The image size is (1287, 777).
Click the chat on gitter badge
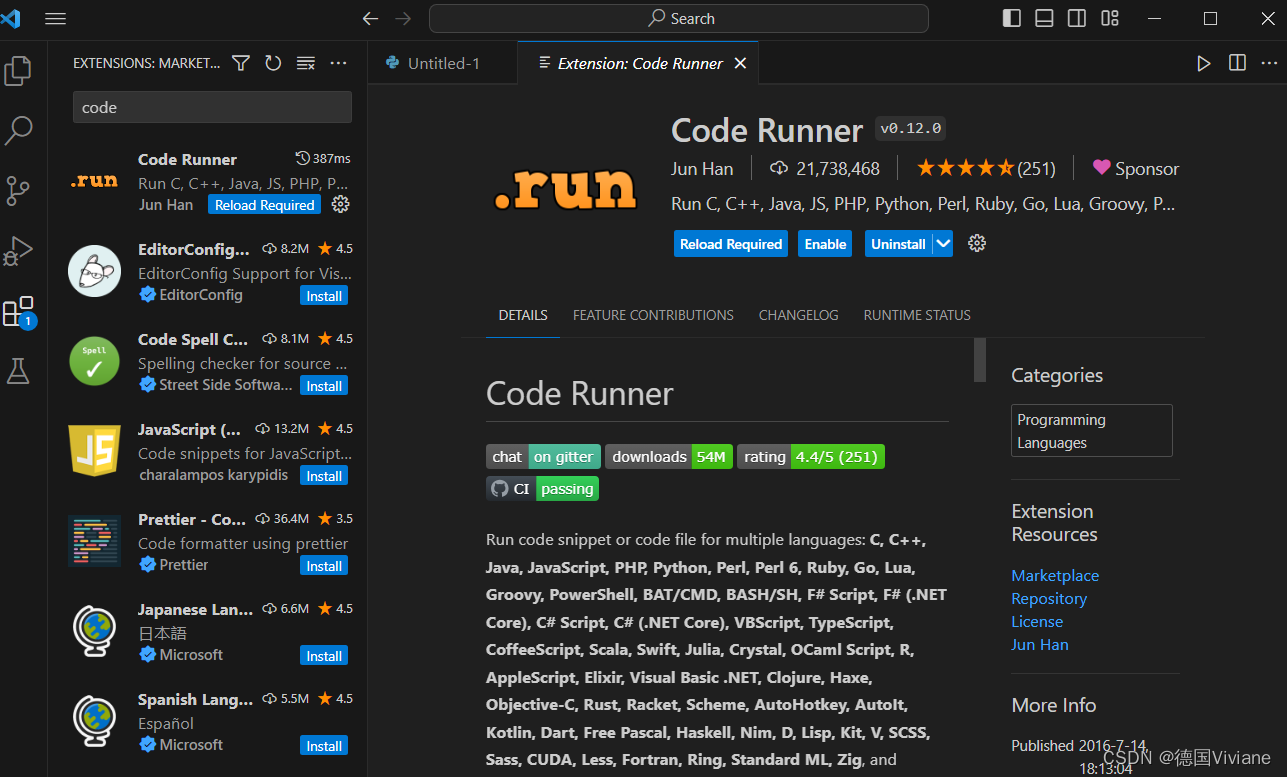tap(543, 457)
